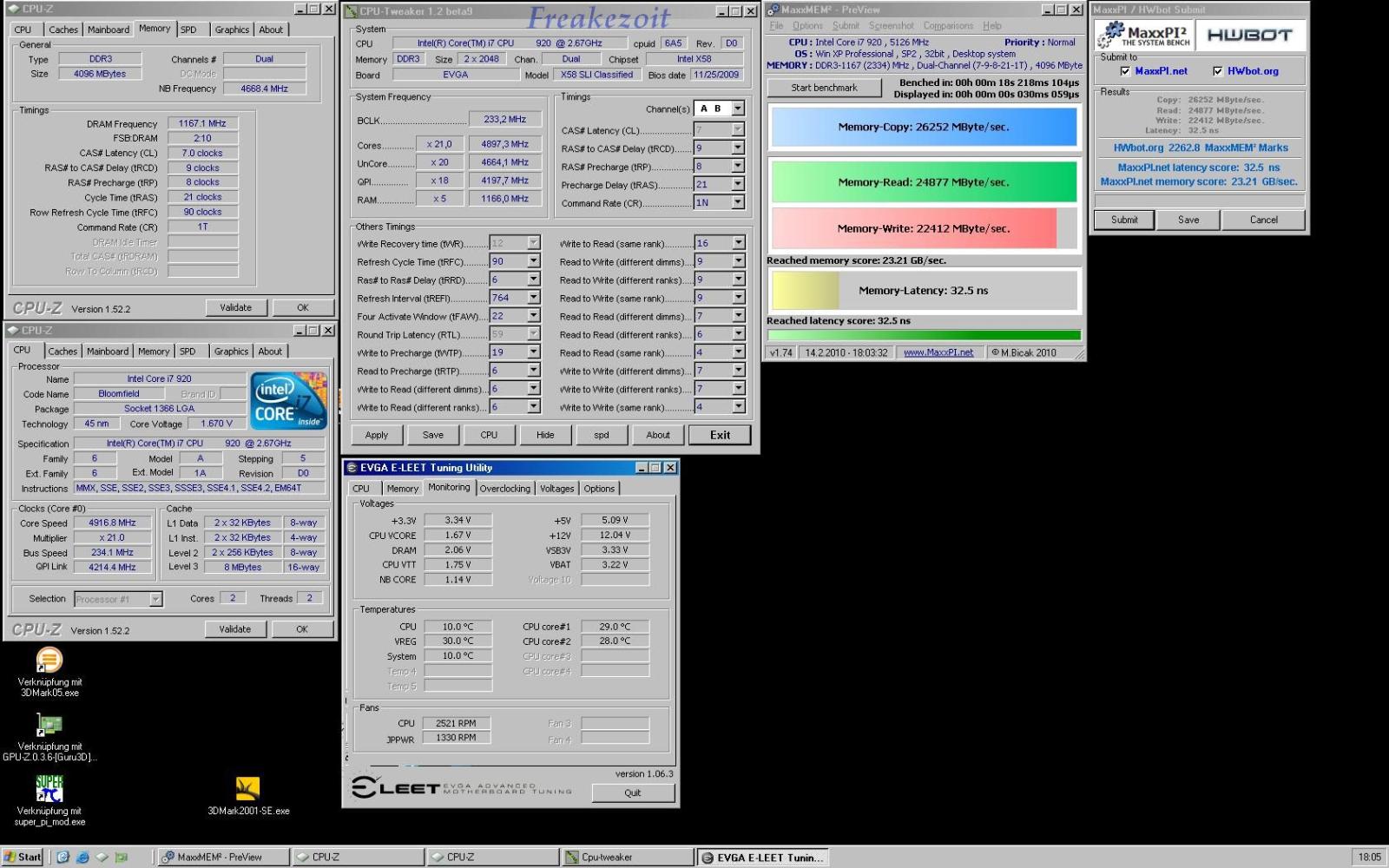The height and width of the screenshot is (868, 1389).
Task: Click the Windows Start button
Action: click(23, 857)
